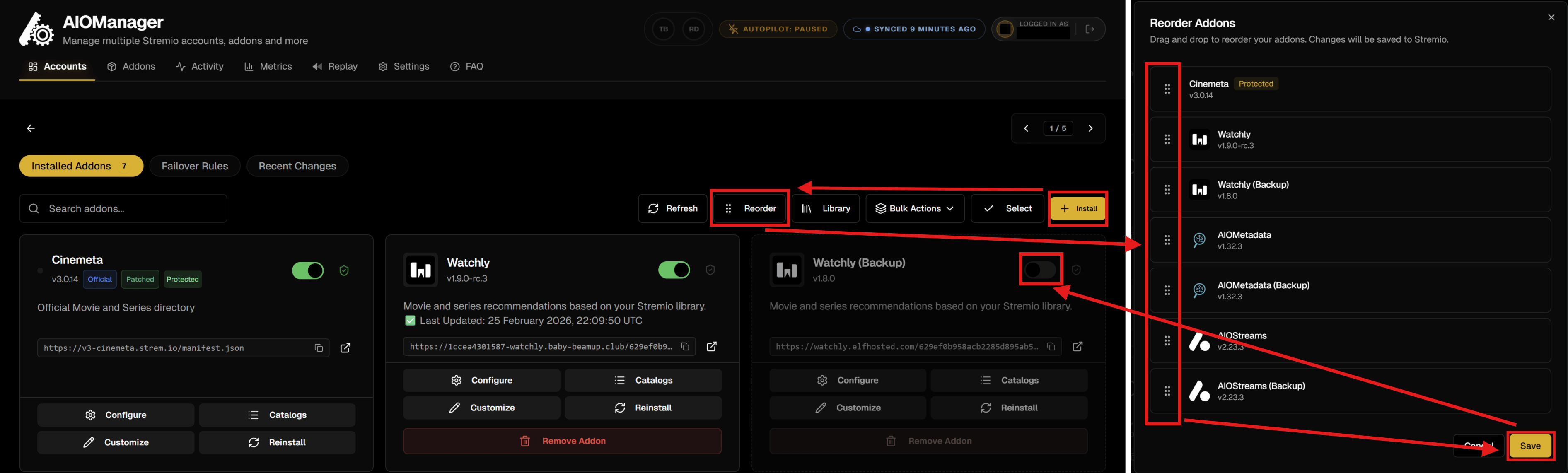Click the Reorder button
This screenshot has width=1568, height=473.
click(x=750, y=209)
